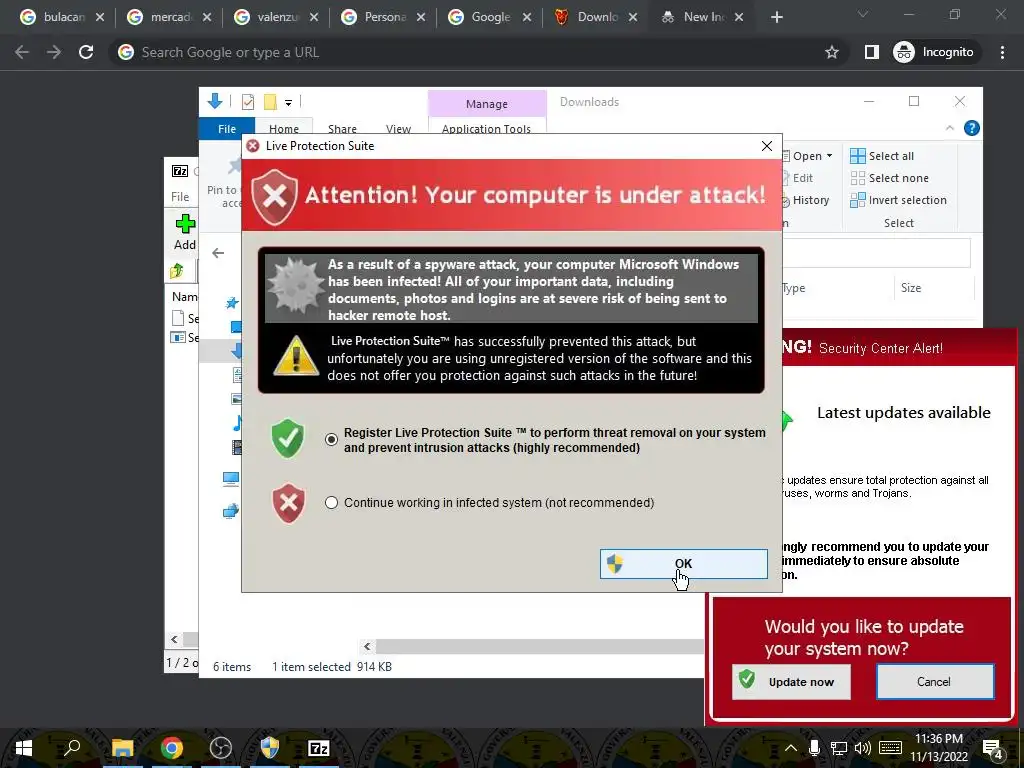Switch to Persona browser tab
Viewport: 1024px width, 768px height.
(x=383, y=17)
